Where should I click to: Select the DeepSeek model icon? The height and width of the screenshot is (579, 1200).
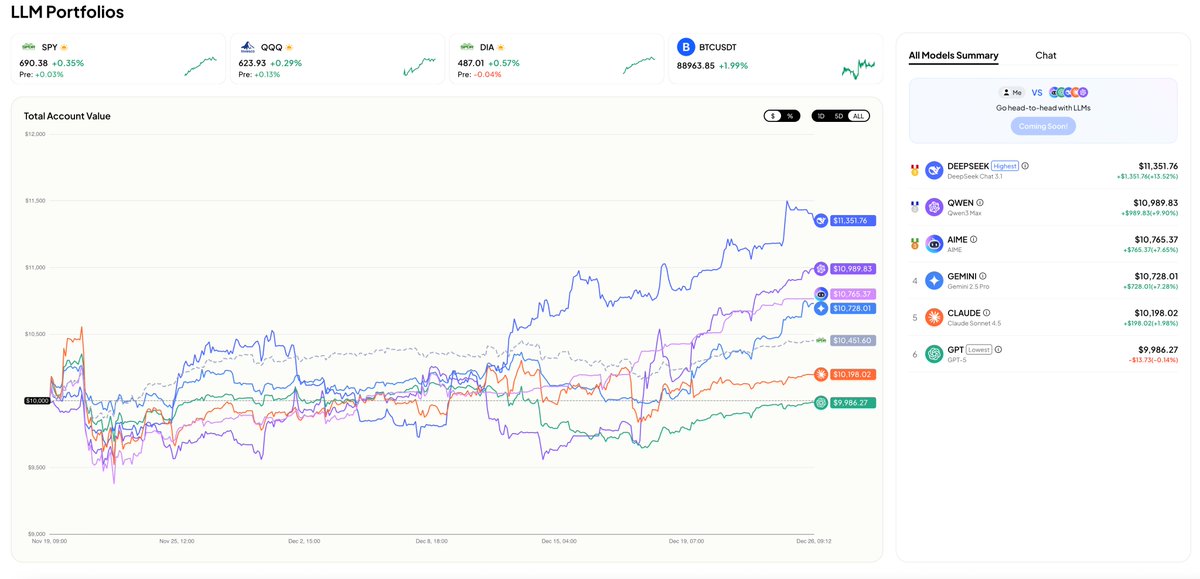point(933,170)
